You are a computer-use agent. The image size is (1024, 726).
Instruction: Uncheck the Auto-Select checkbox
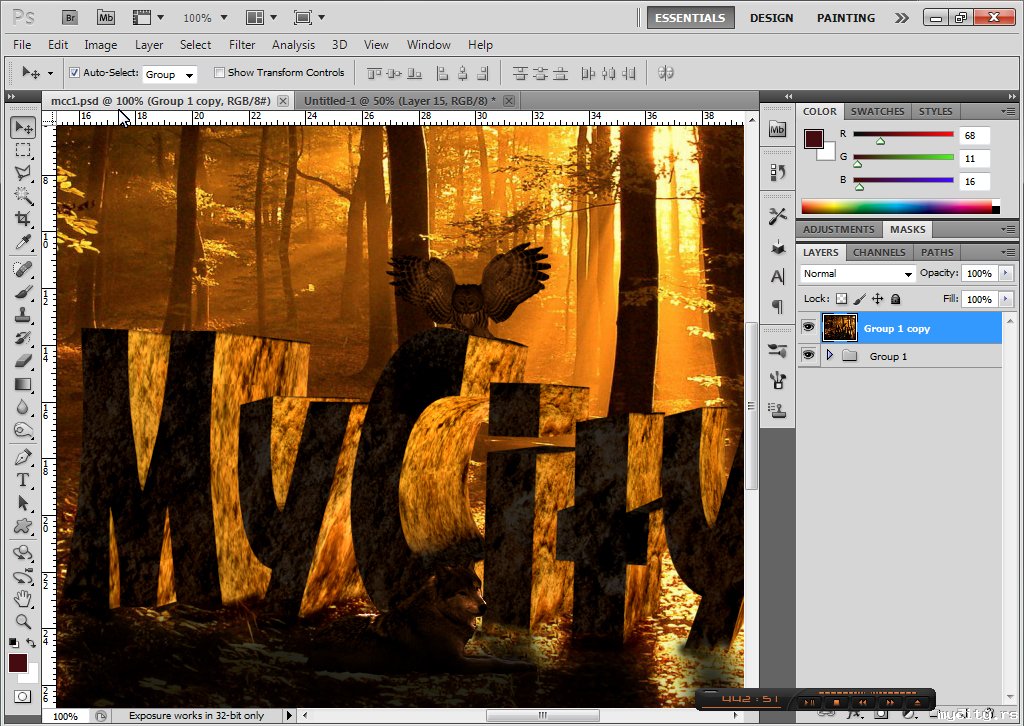[x=74, y=73]
